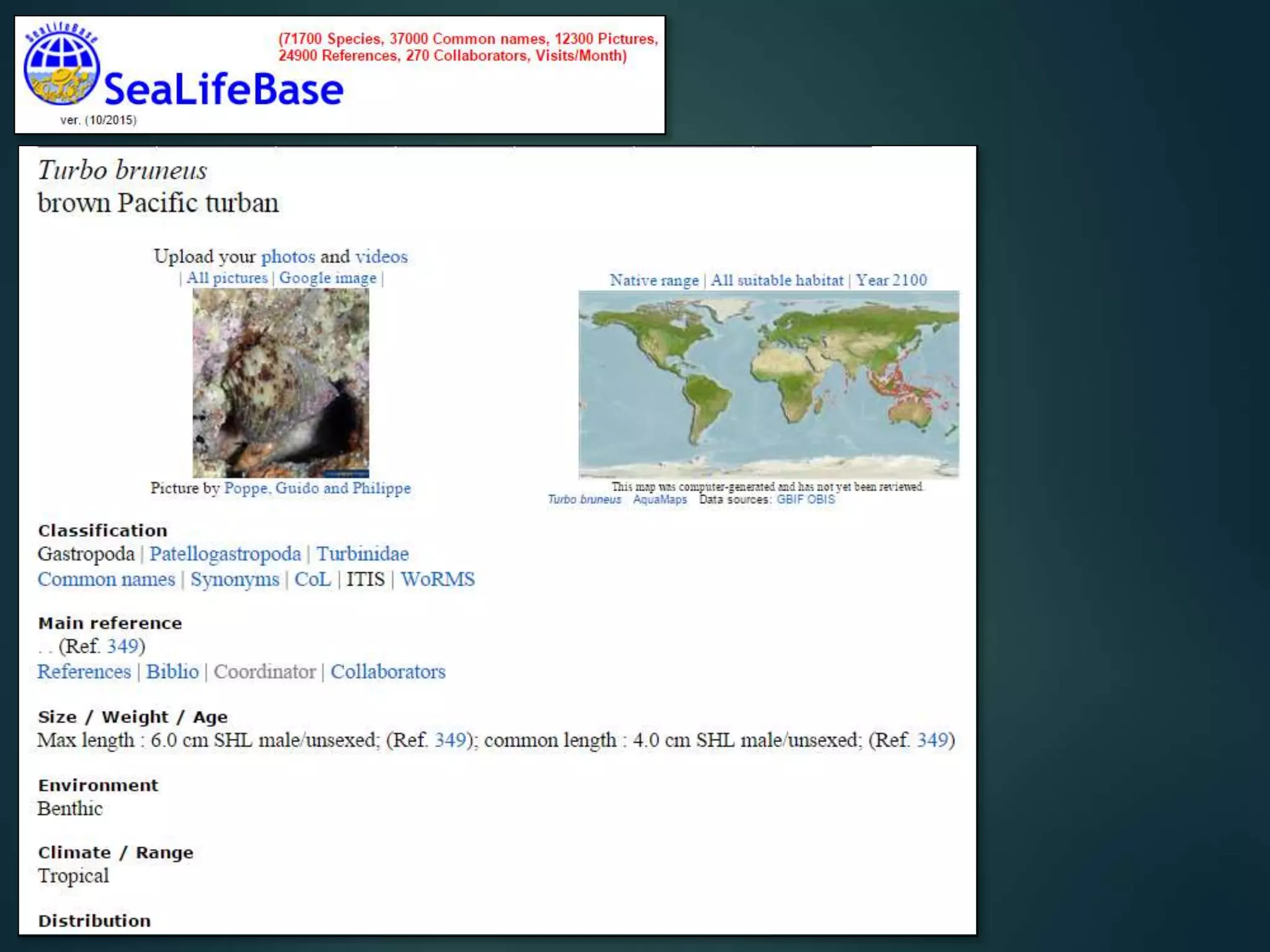Open the Patellogastropoda classification link

(x=225, y=553)
